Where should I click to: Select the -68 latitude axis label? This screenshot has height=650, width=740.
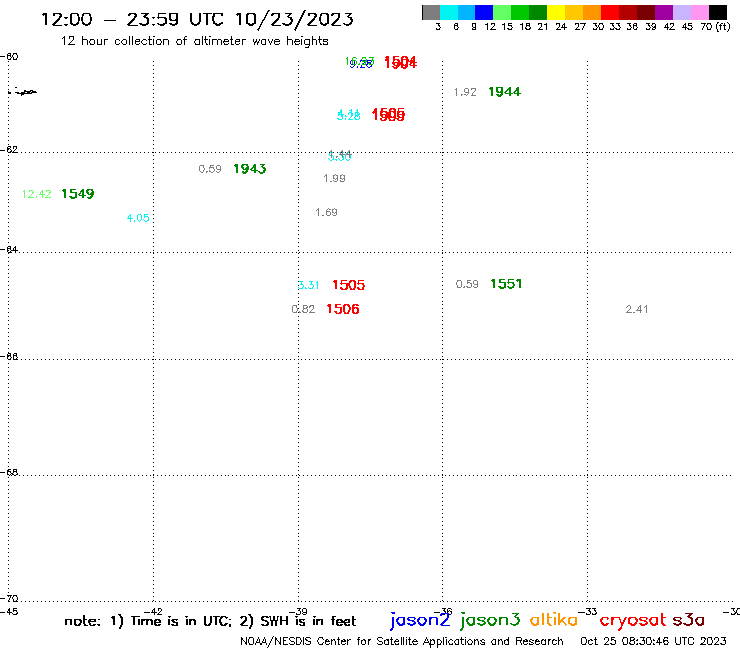point(9,473)
